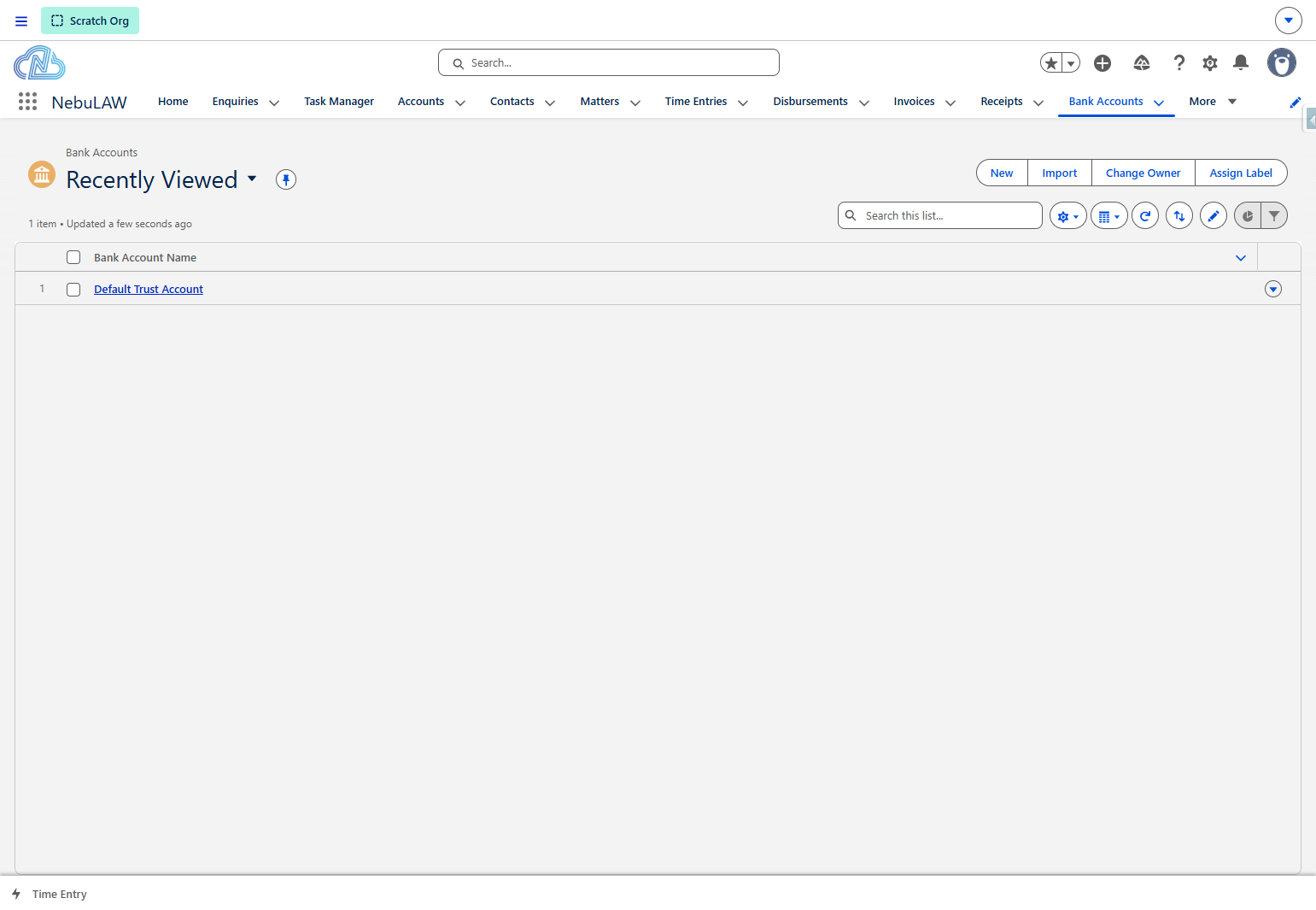
Task: Check the Default Trust Account row checkbox
Action: pos(73,290)
